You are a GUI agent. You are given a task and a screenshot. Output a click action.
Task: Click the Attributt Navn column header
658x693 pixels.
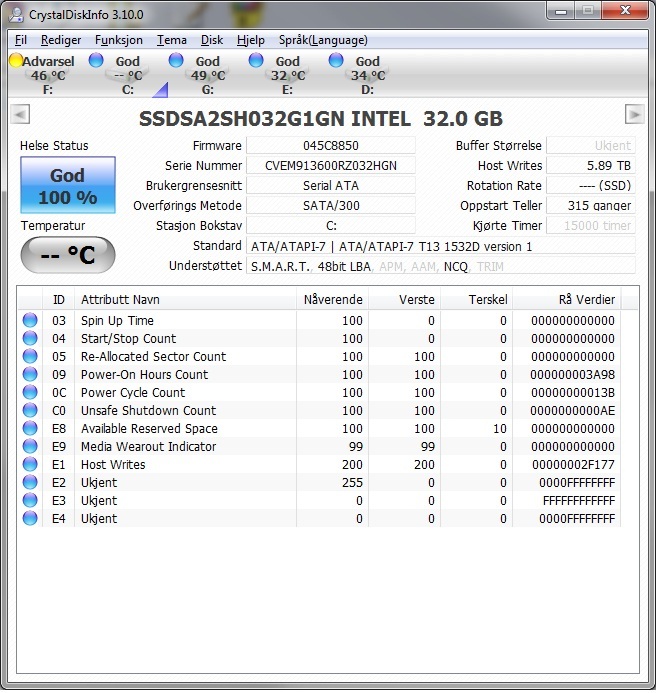coord(185,299)
